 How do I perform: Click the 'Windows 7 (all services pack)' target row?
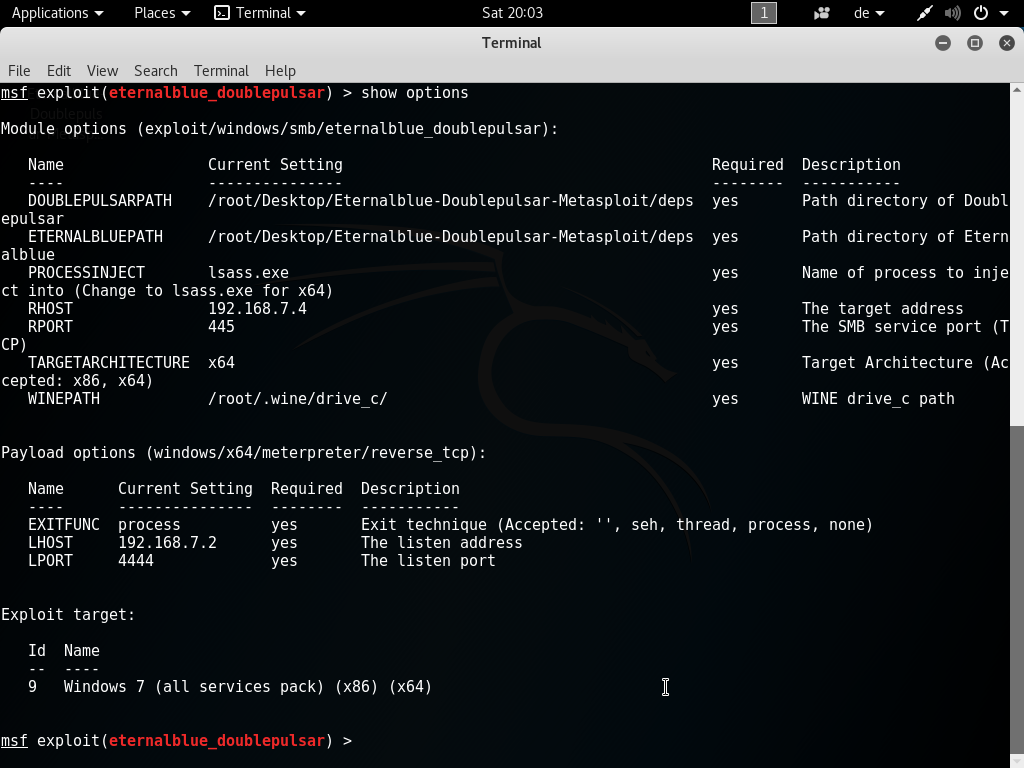pyautogui.click(x=230, y=687)
